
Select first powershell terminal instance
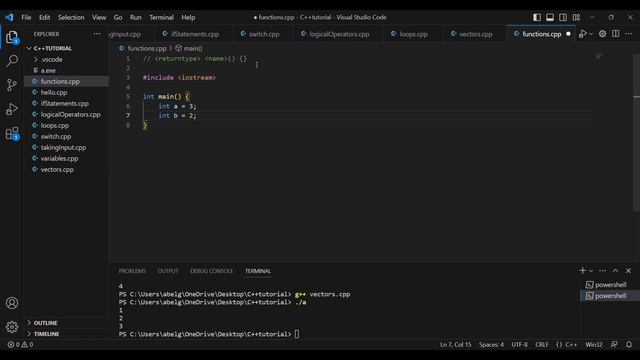click(610, 284)
